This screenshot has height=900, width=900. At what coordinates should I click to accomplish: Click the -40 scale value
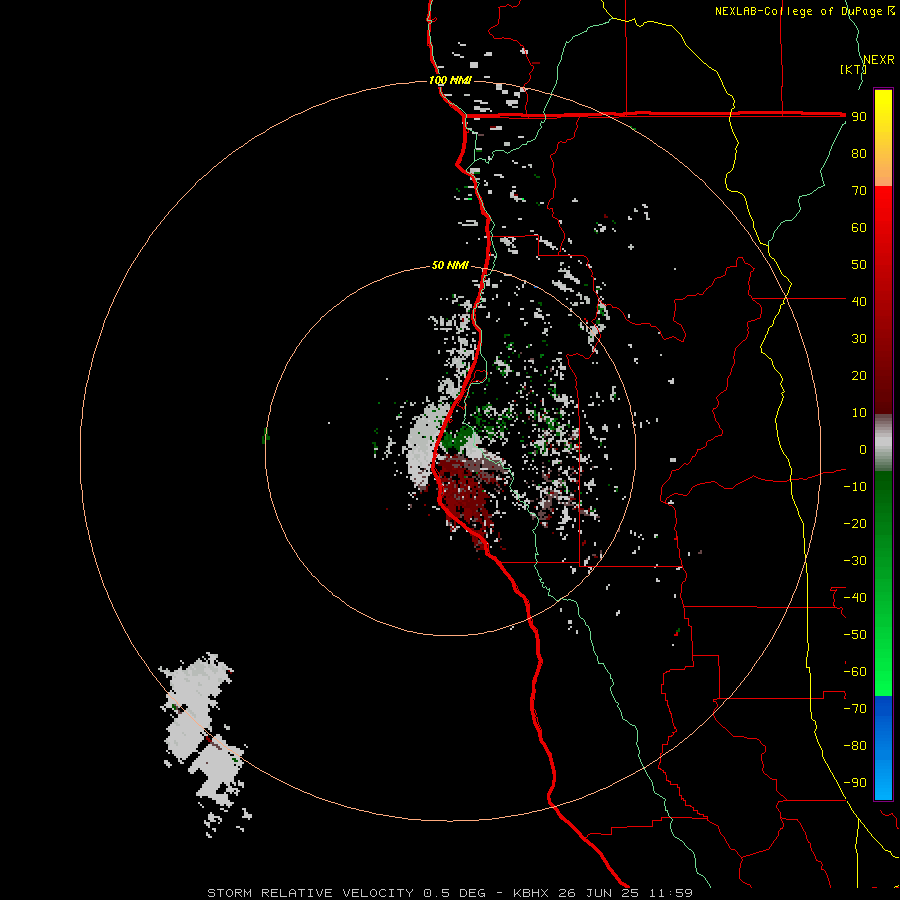855,598
